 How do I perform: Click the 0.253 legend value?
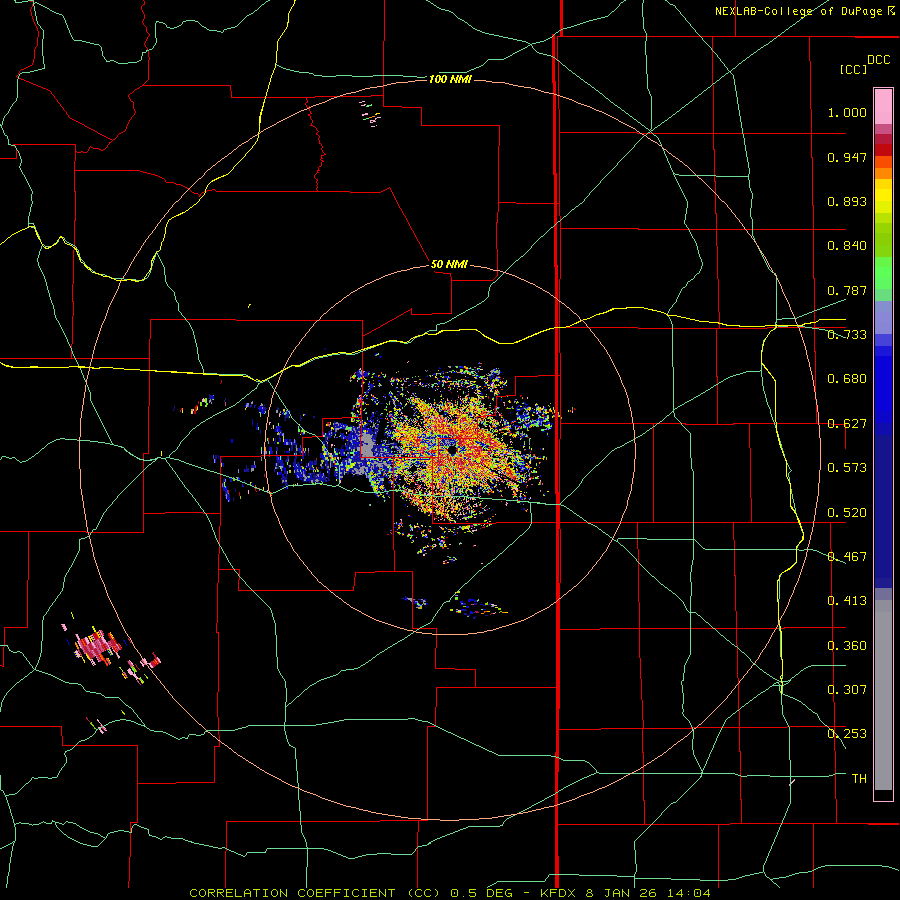point(847,734)
